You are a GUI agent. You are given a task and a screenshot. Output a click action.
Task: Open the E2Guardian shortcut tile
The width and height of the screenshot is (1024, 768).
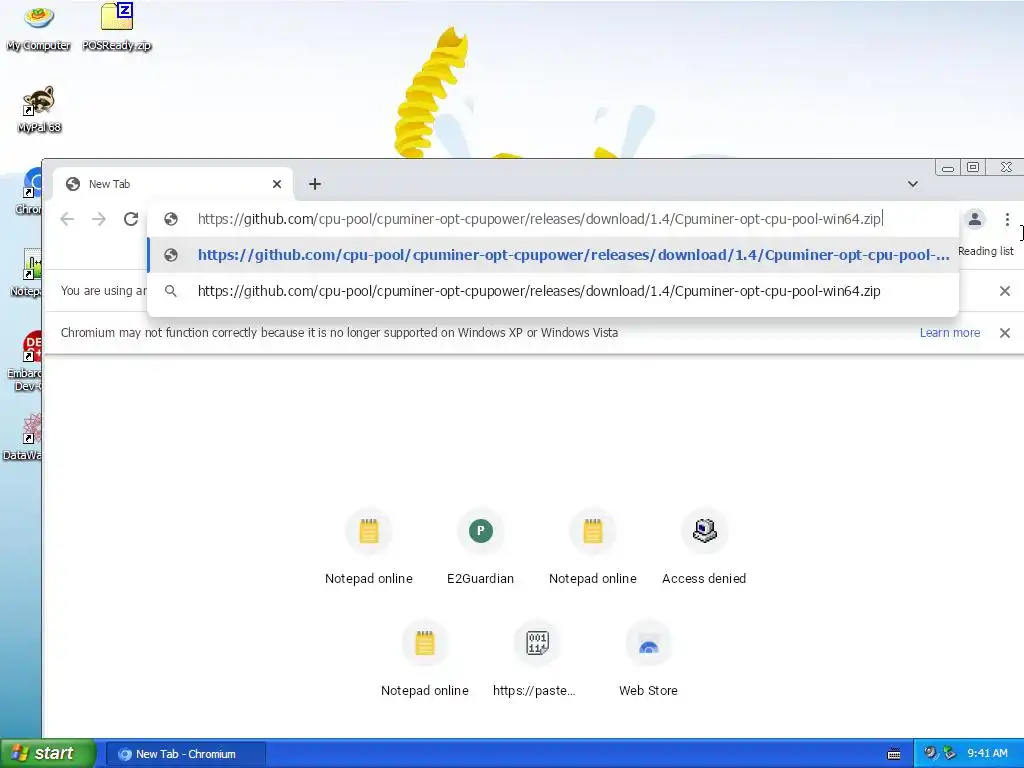point(481,547)
